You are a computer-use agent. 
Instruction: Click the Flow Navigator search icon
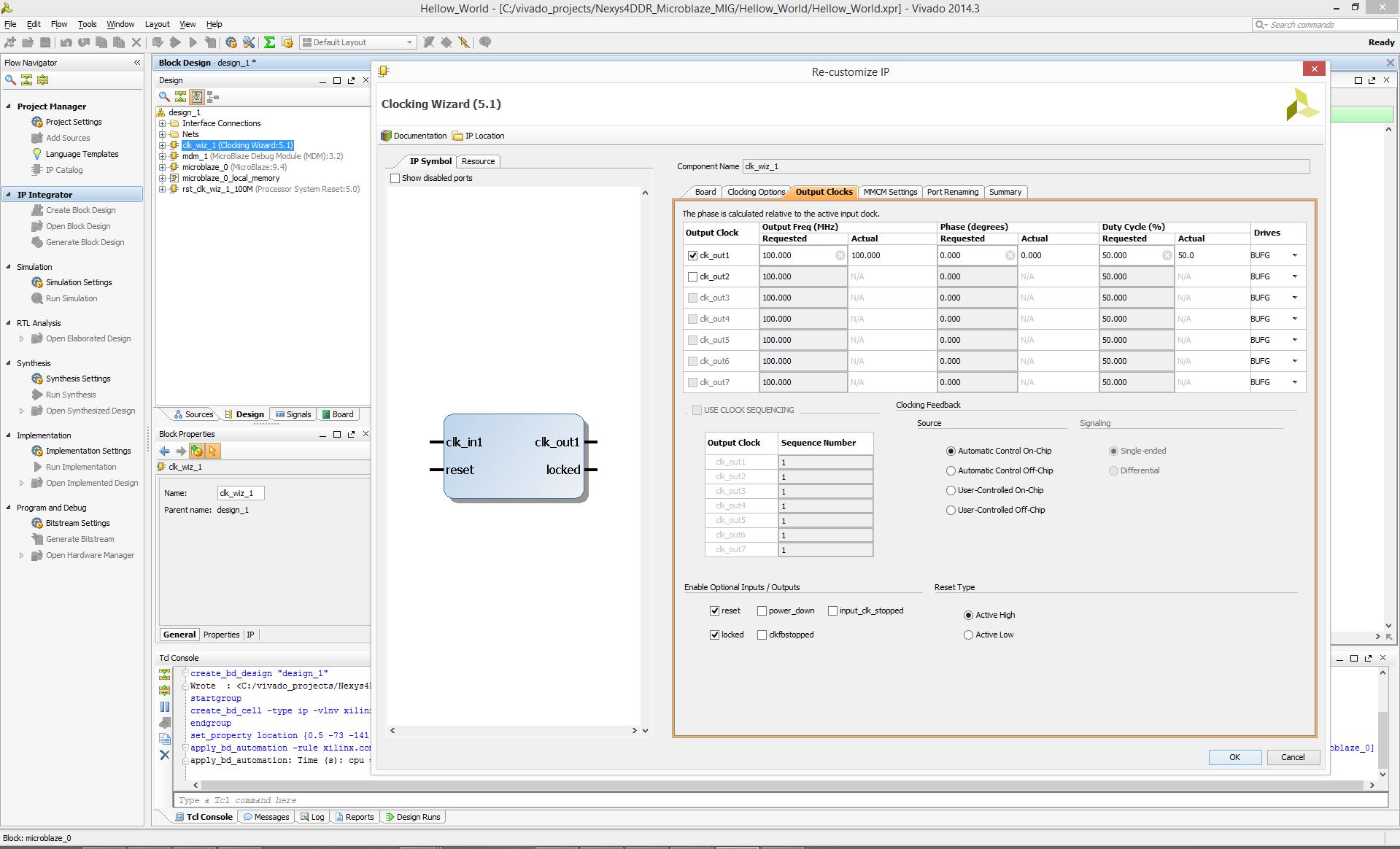[x=10, y=80]
